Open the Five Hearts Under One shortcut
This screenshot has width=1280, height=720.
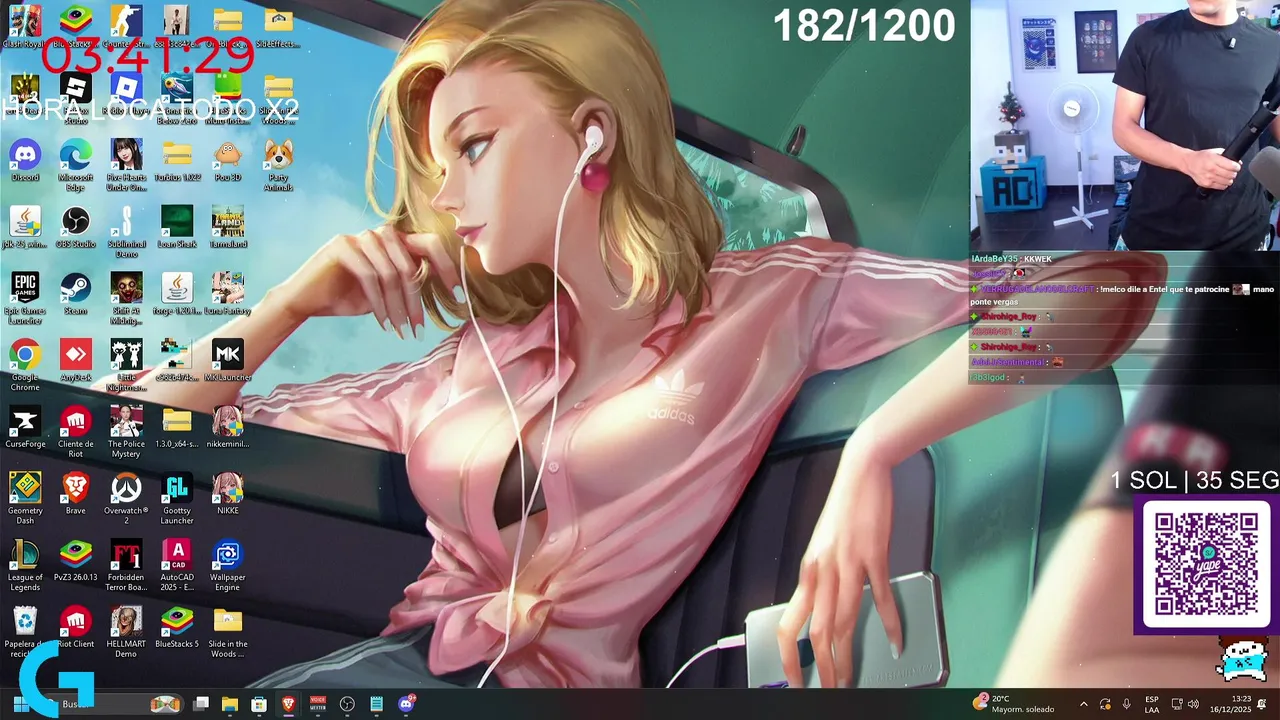126,165
